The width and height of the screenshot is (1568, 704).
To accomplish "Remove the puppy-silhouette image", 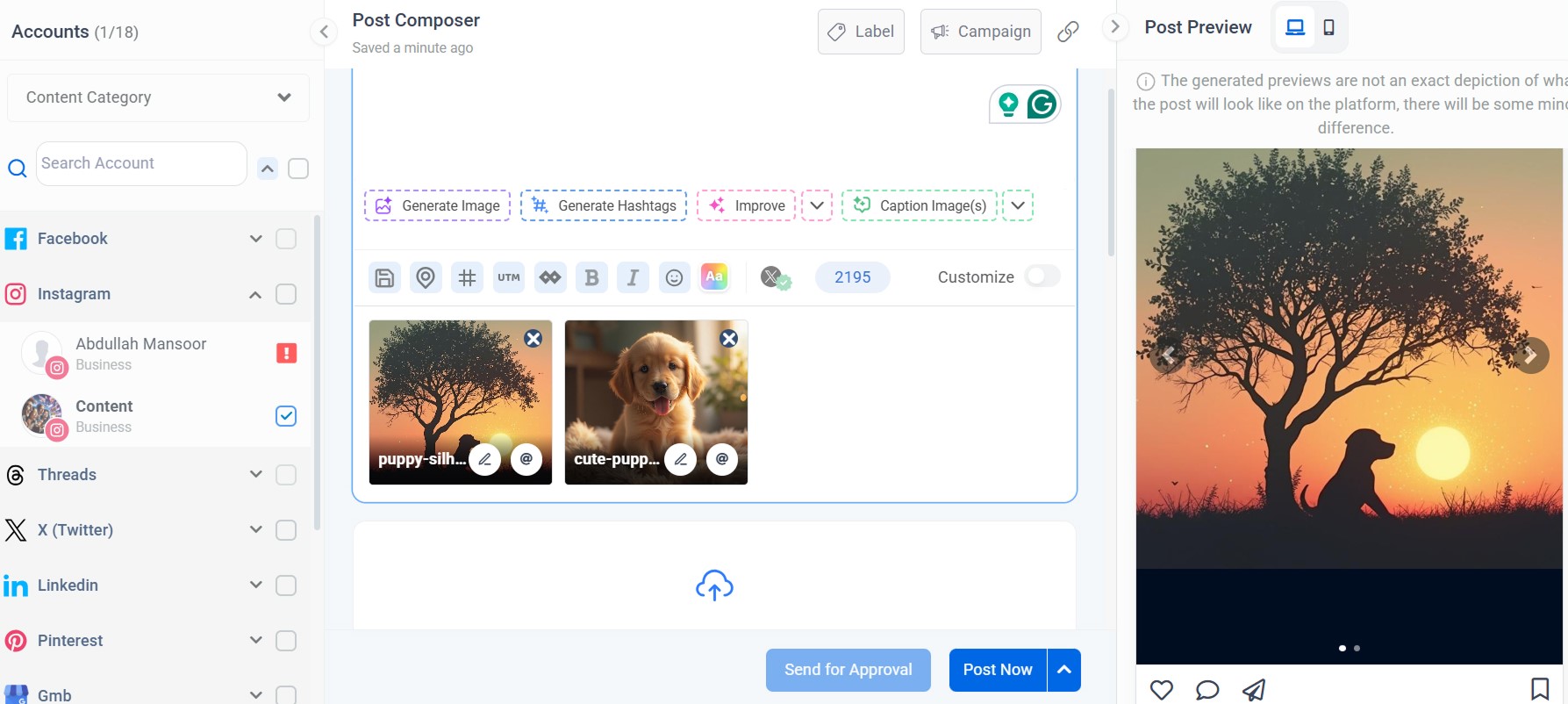I will 533,339.
